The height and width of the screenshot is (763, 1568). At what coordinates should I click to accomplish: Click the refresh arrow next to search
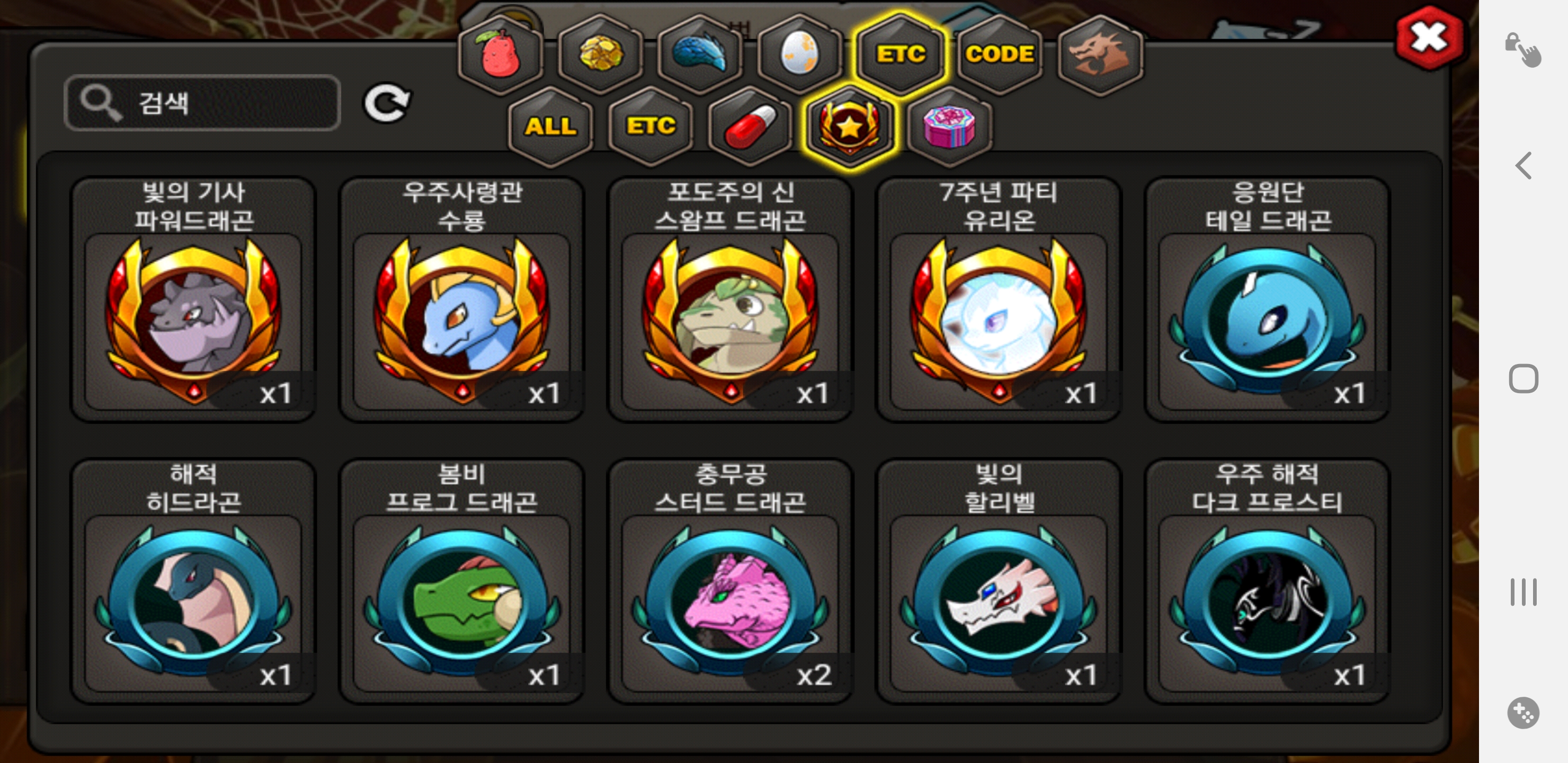pos(387,102)
